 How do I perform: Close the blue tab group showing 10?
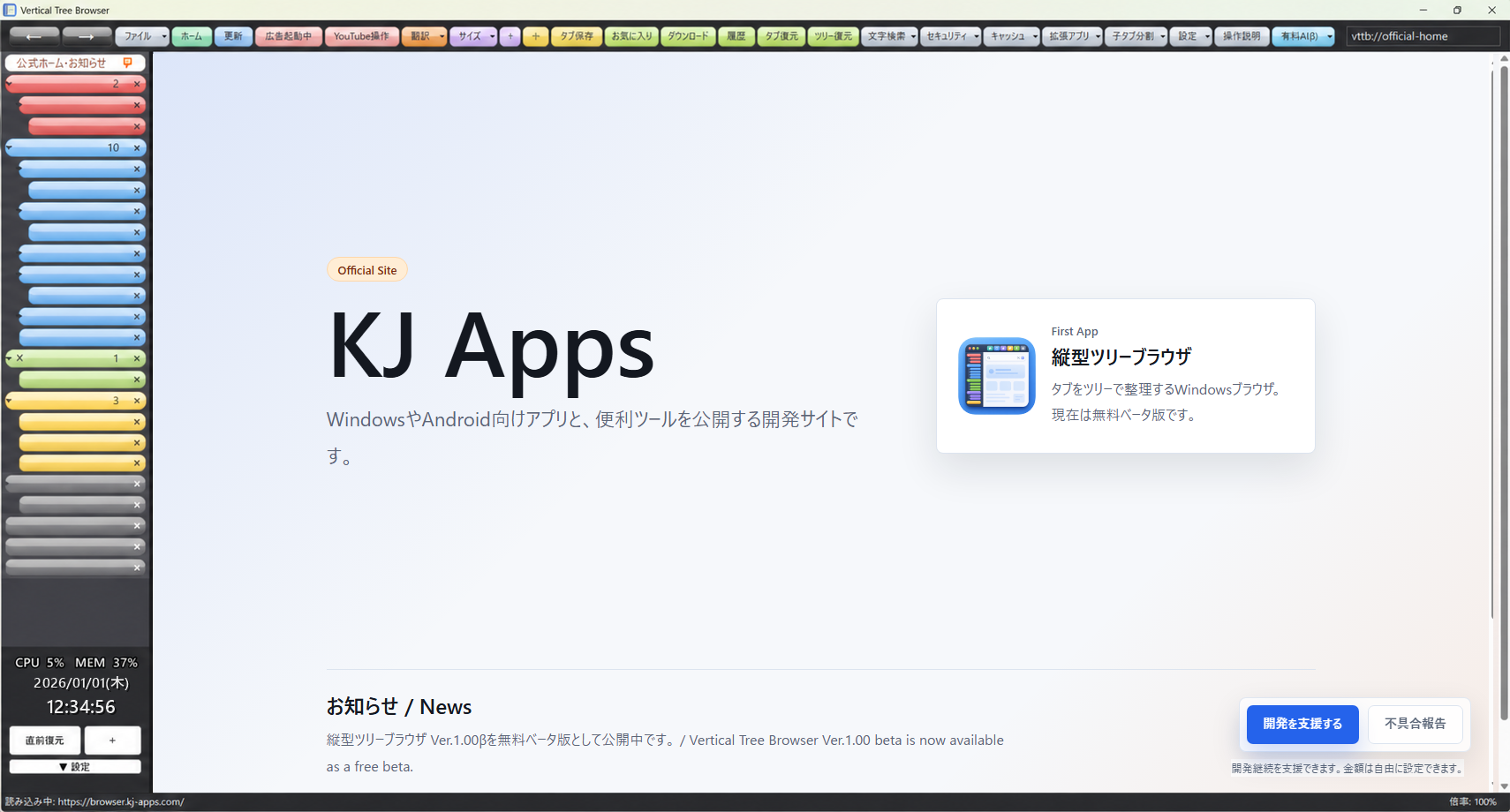[x=137, y=148]
